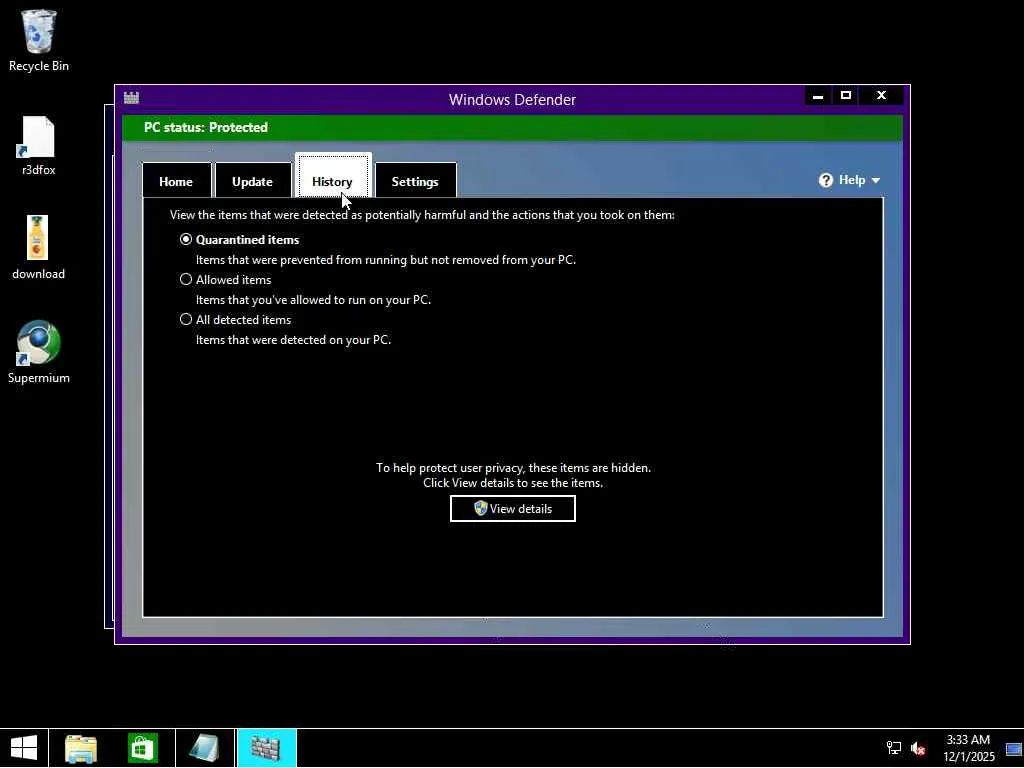Open the notepad-like taskbar app icon
This screenshot has width=1024, height=768.
point(204,748)
